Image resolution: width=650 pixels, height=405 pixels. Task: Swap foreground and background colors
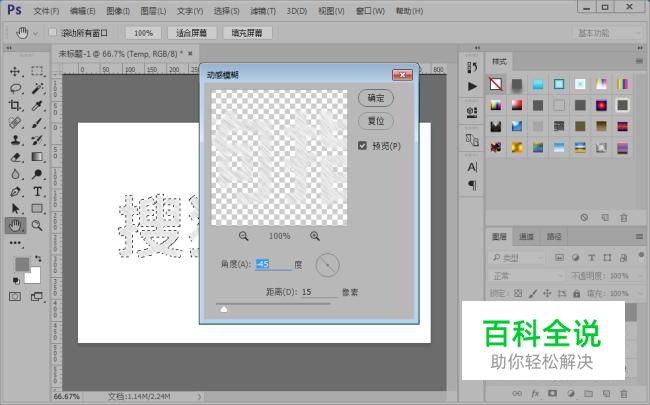click(x=38, y=259)
